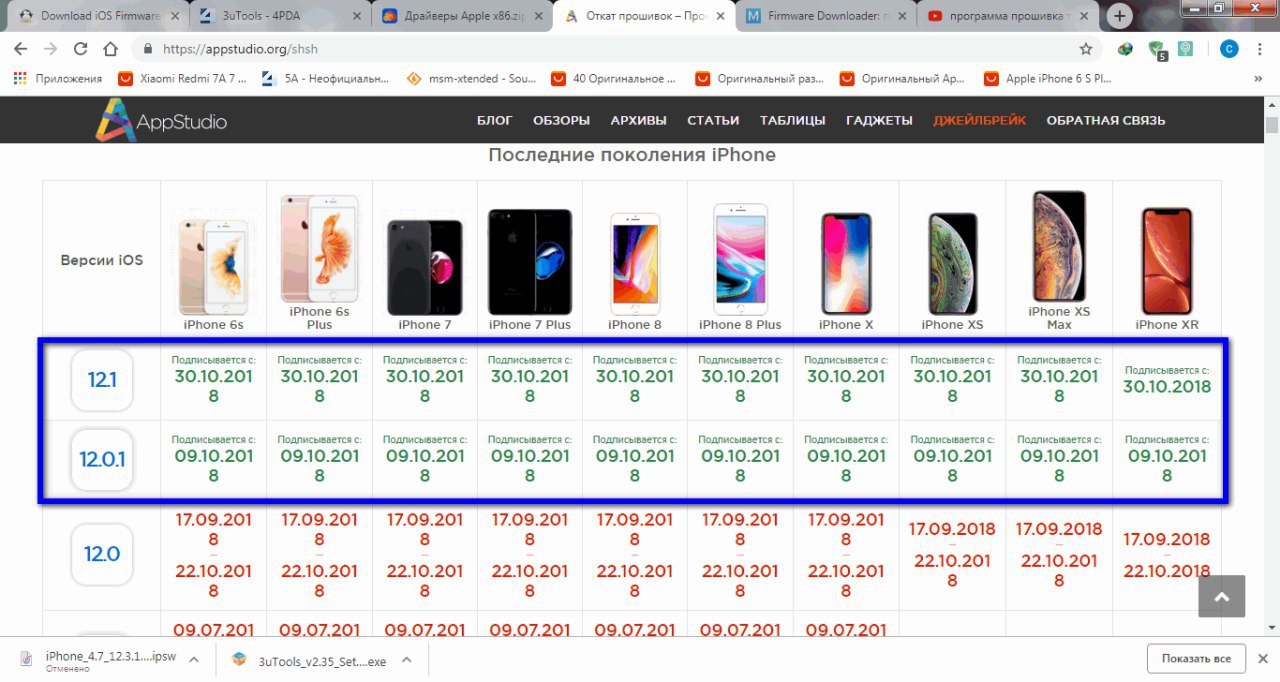Reload the appstudio.org page

click(x=81, y=48)
